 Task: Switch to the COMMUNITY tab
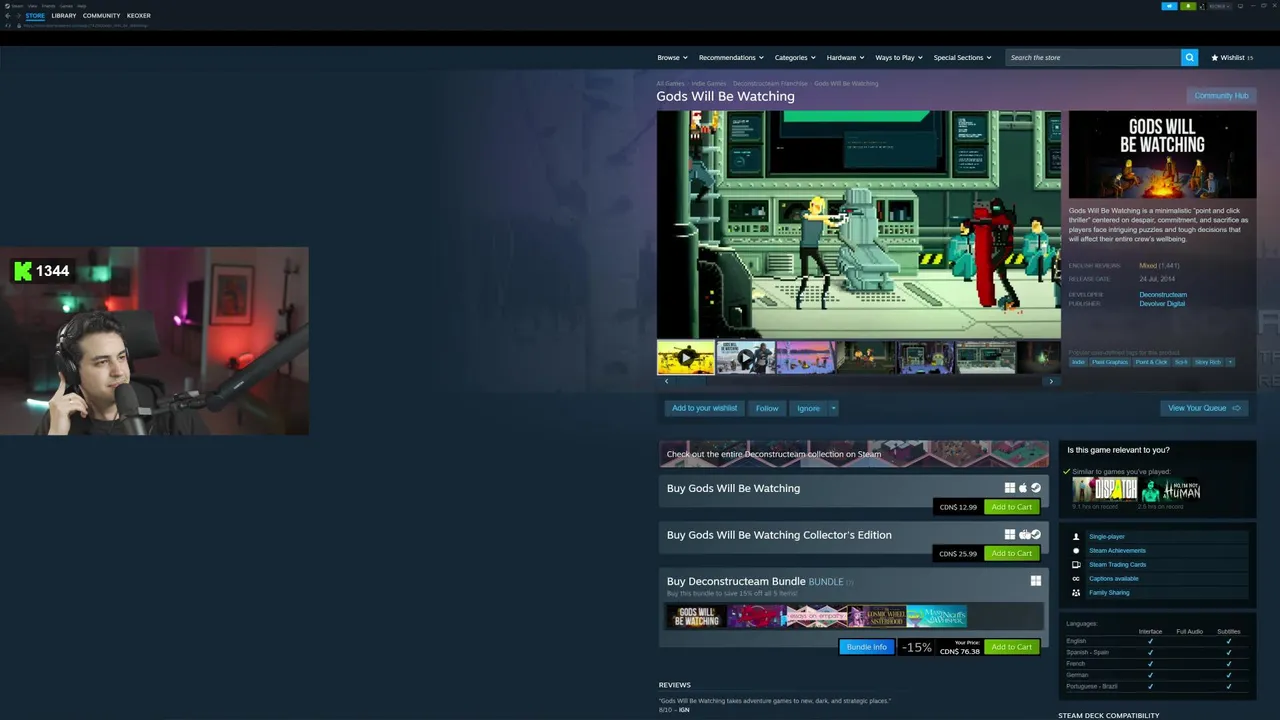pos(101,16)
